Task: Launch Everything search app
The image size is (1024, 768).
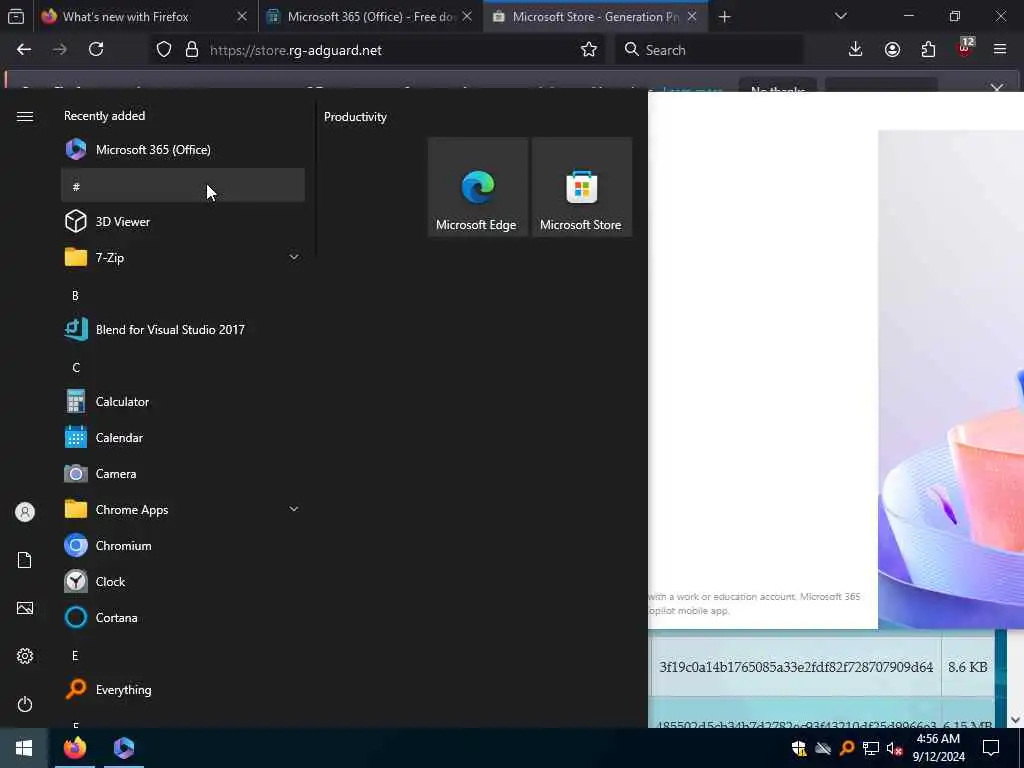Action: tap(183, 690)
